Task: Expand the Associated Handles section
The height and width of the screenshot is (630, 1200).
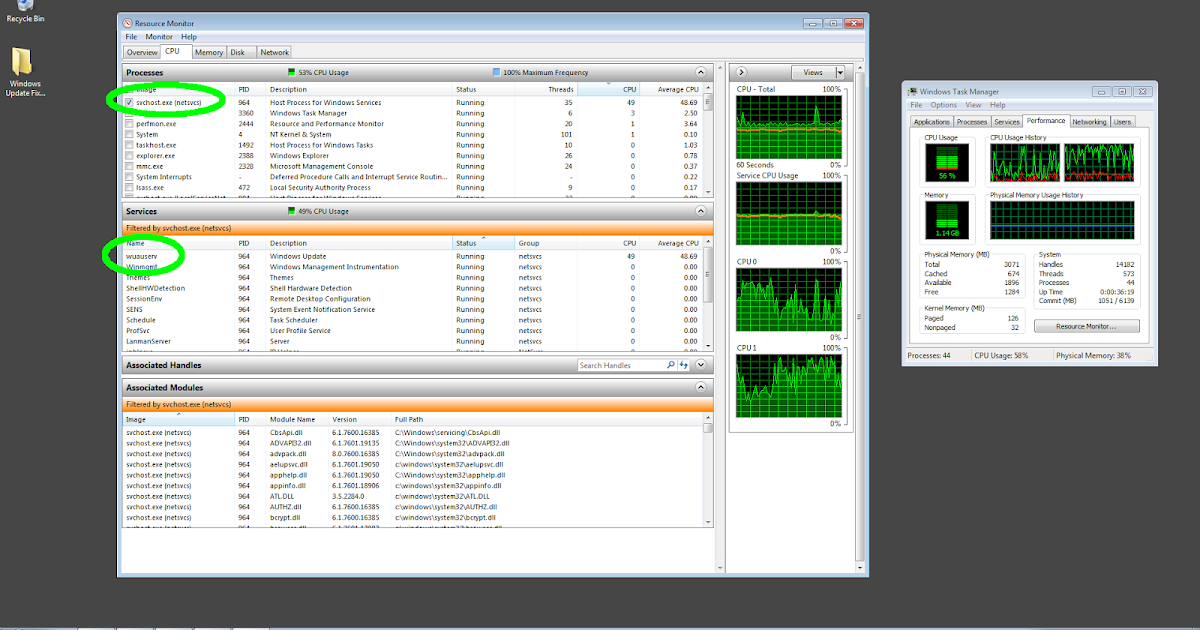Action: pyautogui.click(x=701, y=364)
